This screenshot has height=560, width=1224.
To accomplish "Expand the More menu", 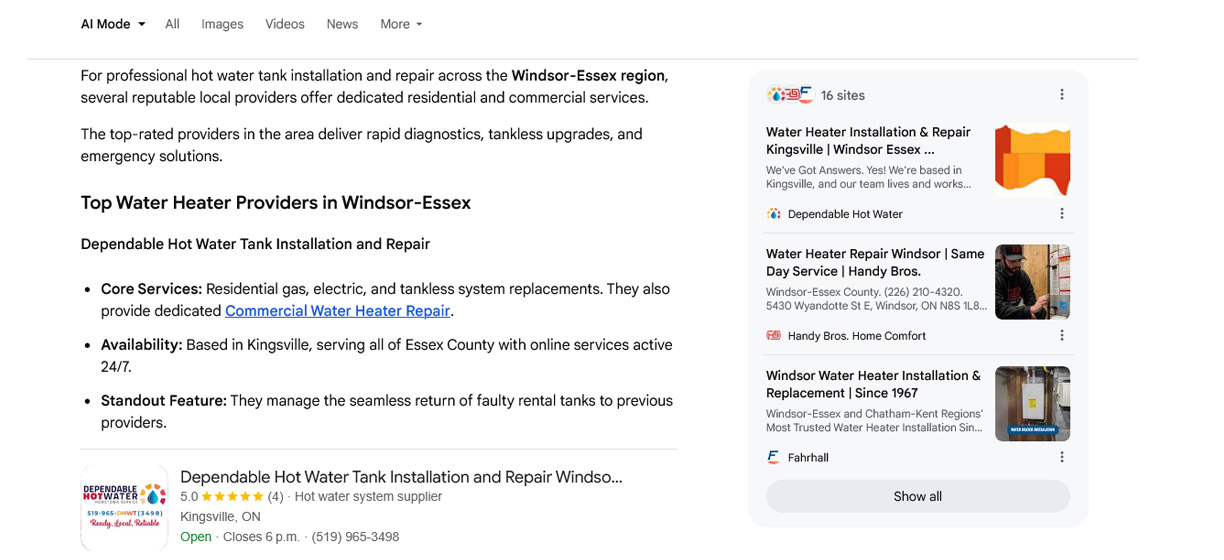I will tap(401, 24).
